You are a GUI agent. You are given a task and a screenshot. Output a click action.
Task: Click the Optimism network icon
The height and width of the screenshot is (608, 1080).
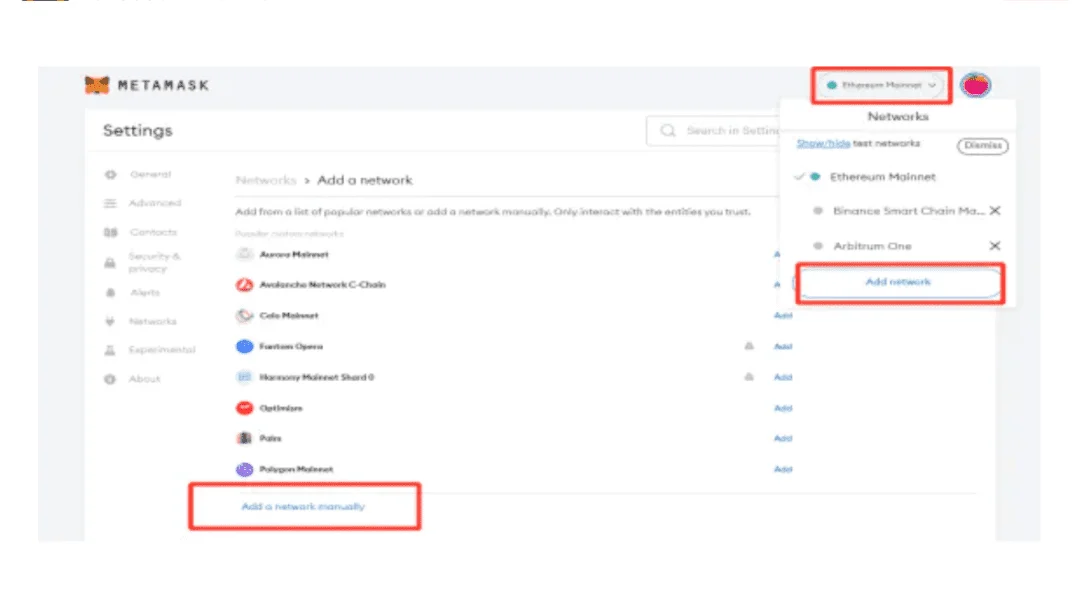click(x=244, y=408)
